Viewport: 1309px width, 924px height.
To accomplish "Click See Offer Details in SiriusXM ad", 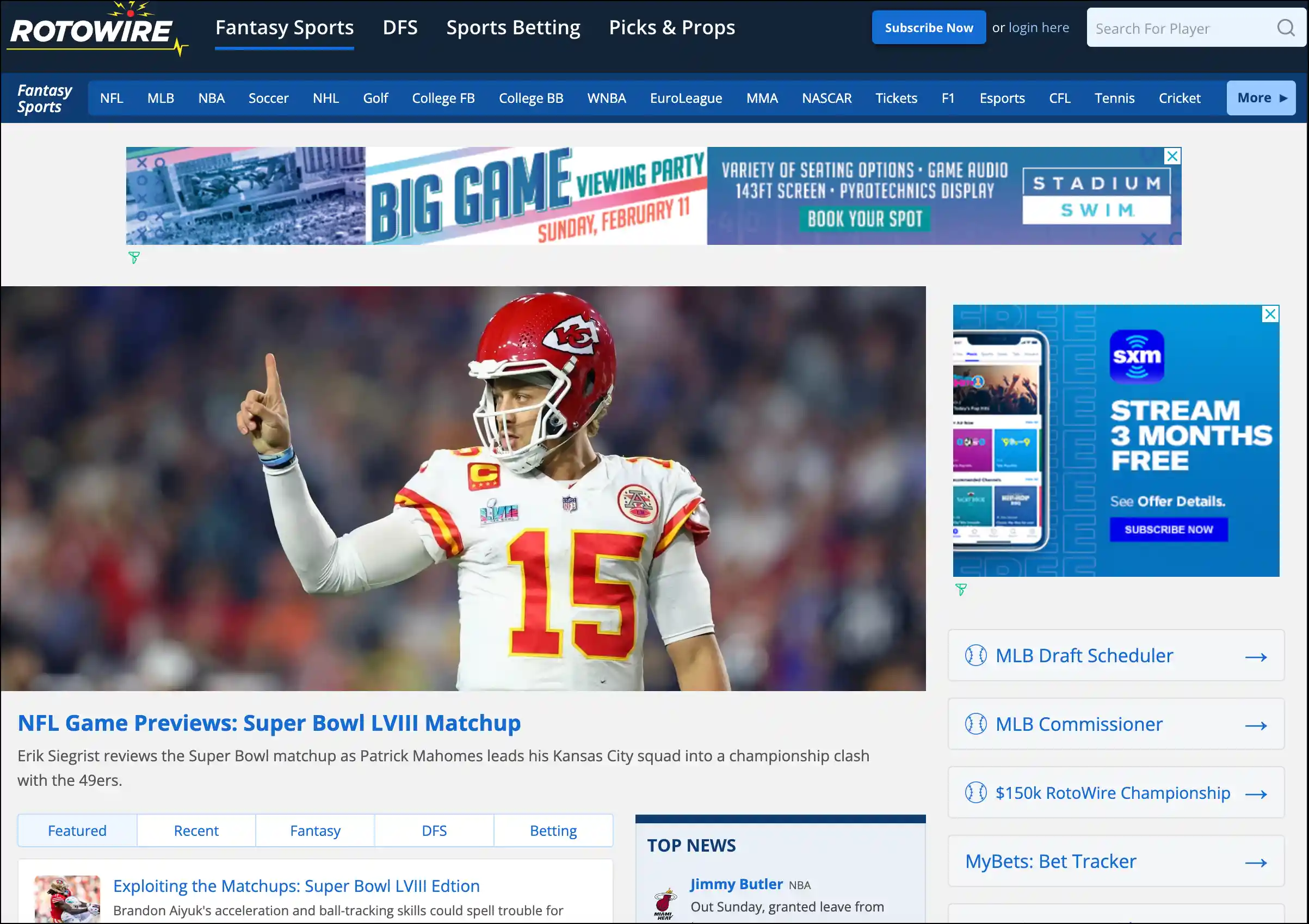I will pos(1167,501).
